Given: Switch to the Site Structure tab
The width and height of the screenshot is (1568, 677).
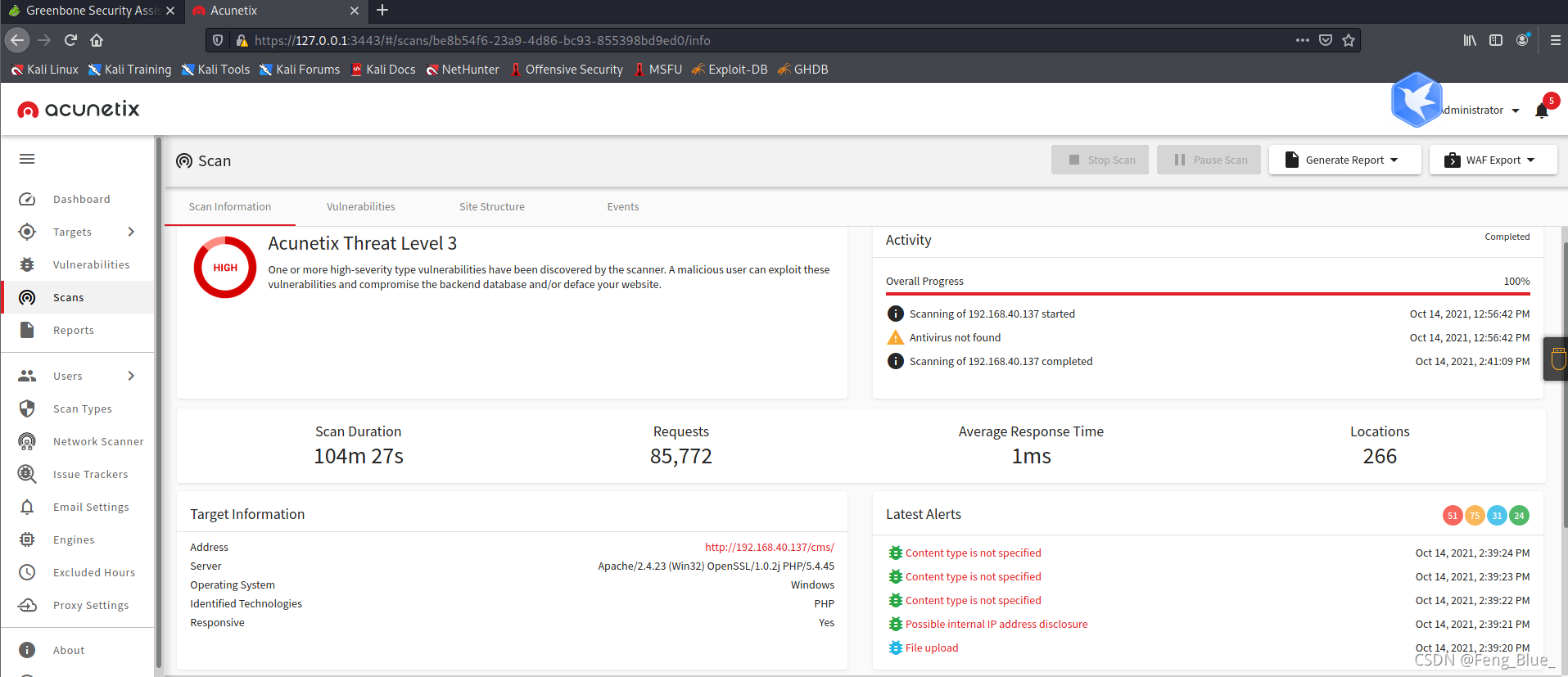Looking at the screenshot, I should 492,207.
